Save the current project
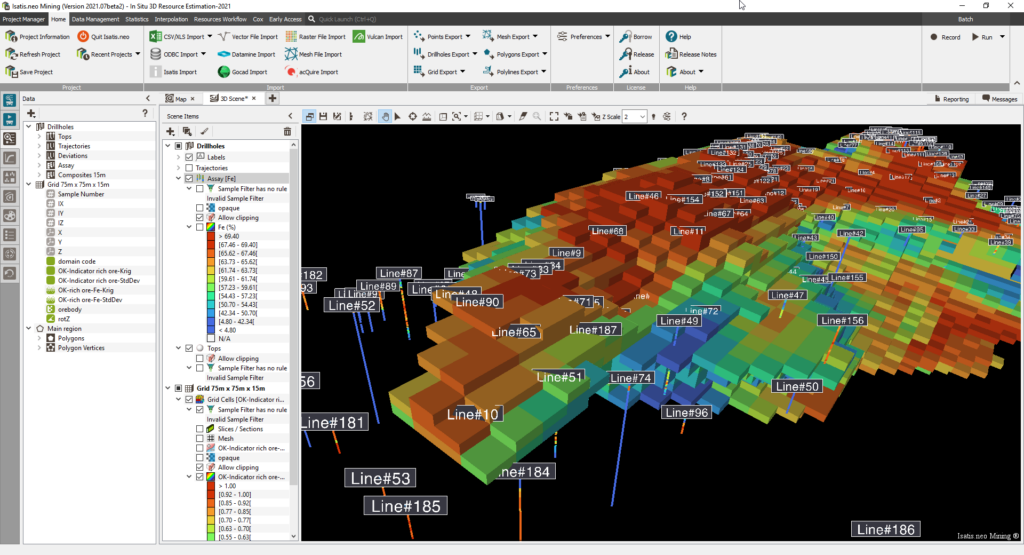This screenshot has width=1024, height=555. coord(29,72)
